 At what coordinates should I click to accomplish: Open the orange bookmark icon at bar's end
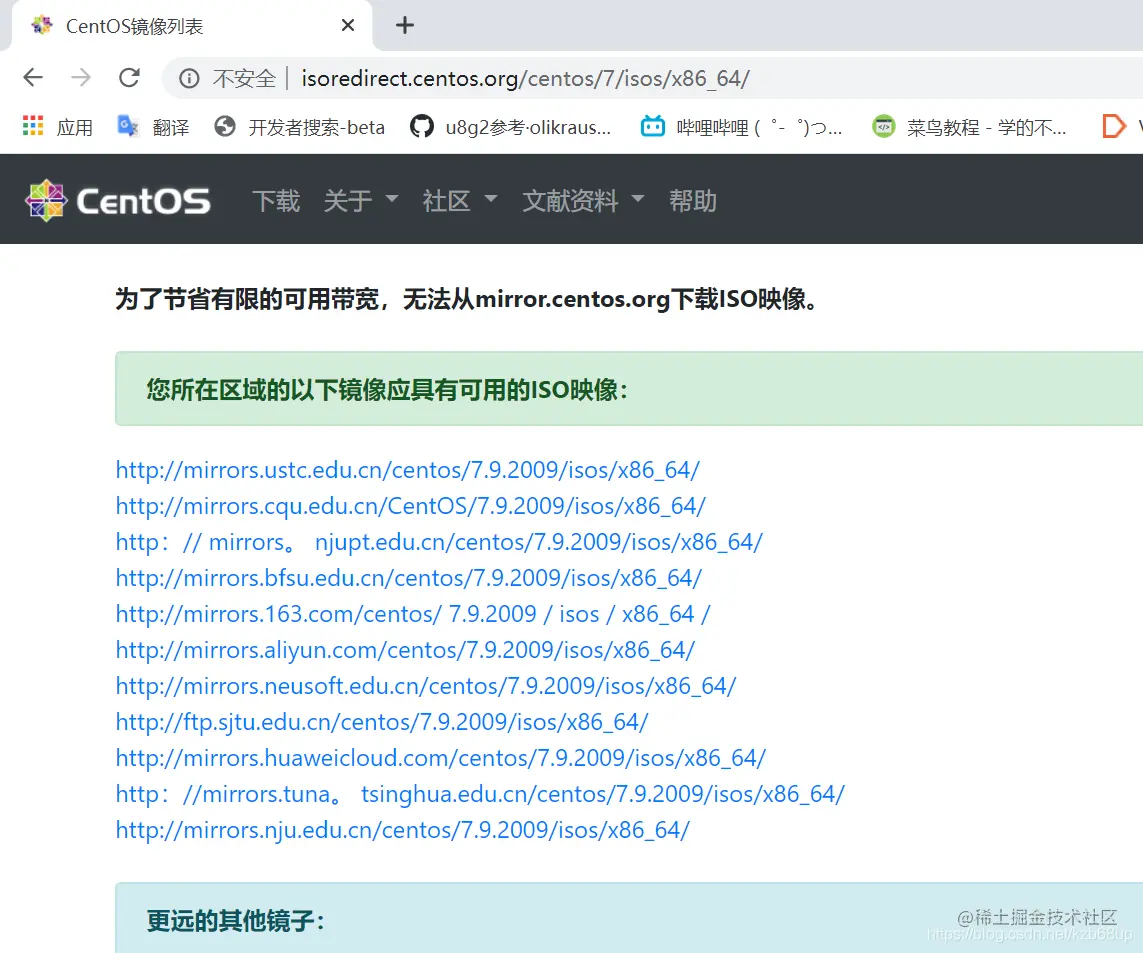pyautogui.click(x=1113, y=127)
